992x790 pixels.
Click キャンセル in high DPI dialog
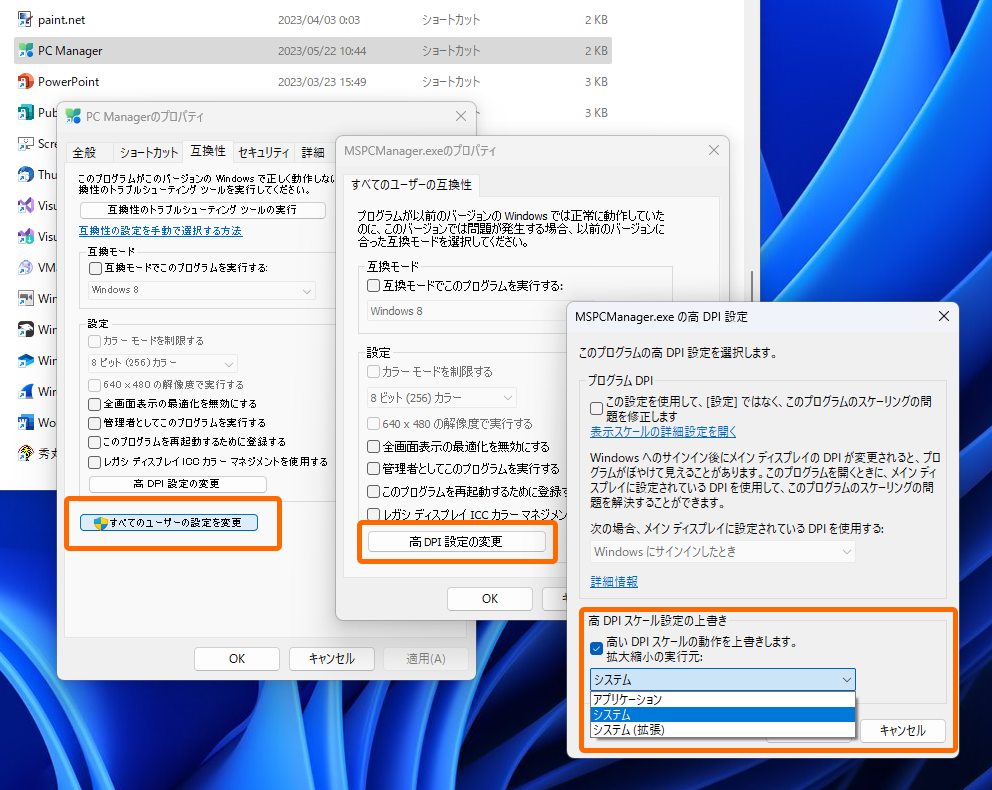click(902, 731)
